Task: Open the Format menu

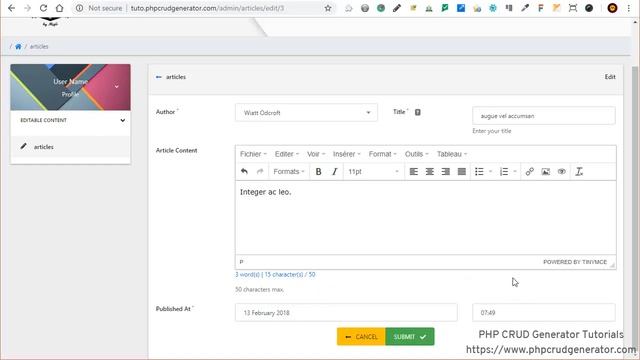Action: click(x=382, y=154)
